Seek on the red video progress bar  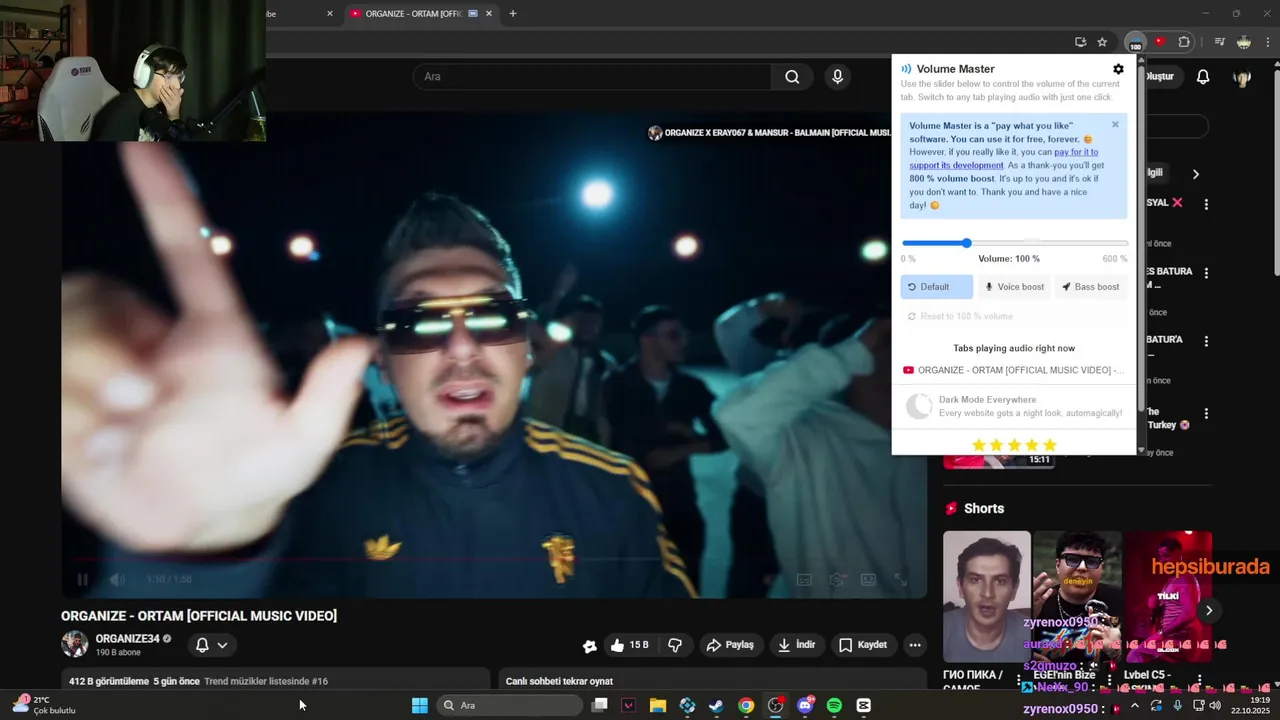494,560
